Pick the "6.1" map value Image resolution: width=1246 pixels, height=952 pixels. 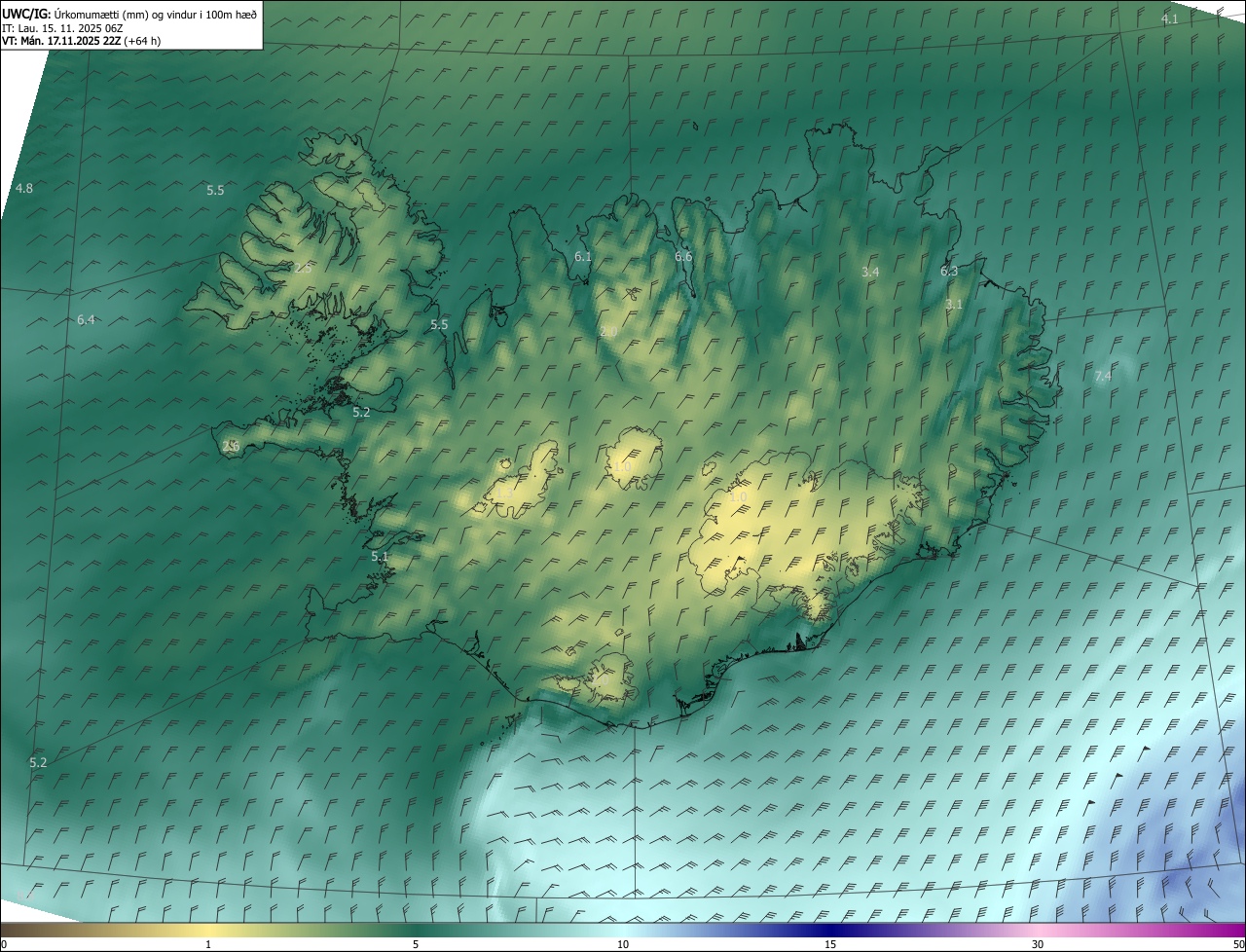tap(583, 257)
